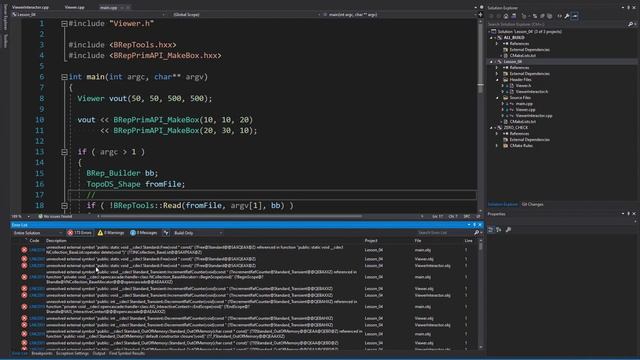Sort errors by the Description column header
The image size is (640, 360).
pos(56,241)
